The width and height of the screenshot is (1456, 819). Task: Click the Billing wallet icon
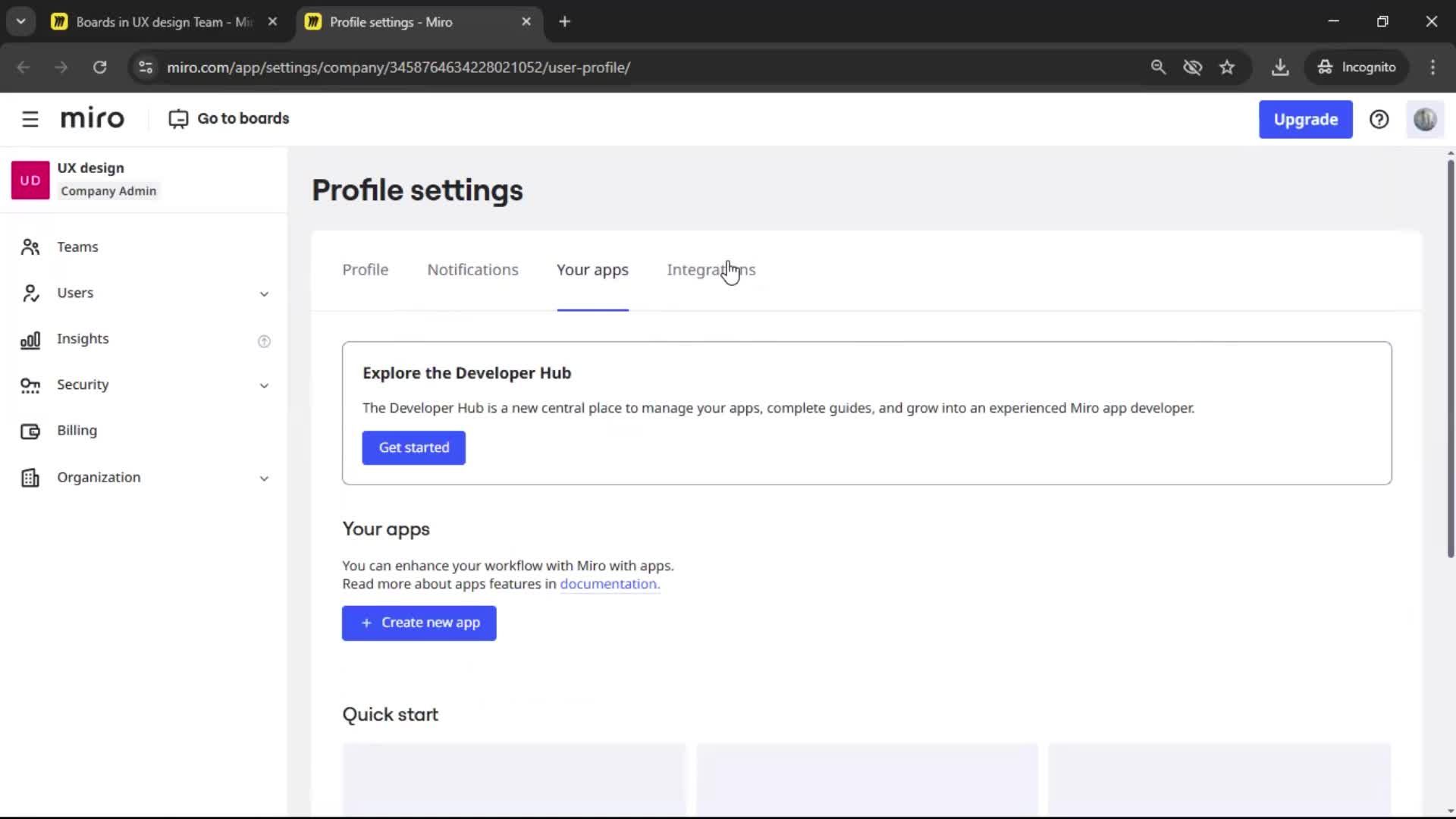tap(30, 431)
